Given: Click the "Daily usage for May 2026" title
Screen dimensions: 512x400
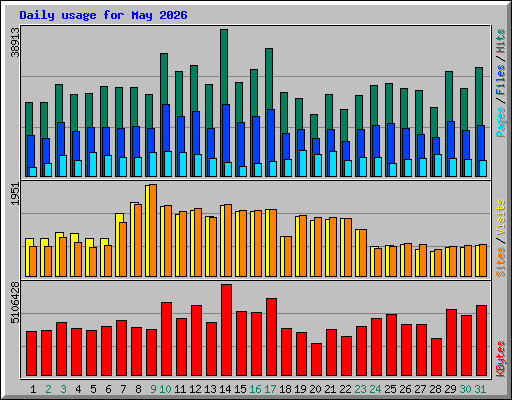Looking at the screenshot, I should click(103, 15).
